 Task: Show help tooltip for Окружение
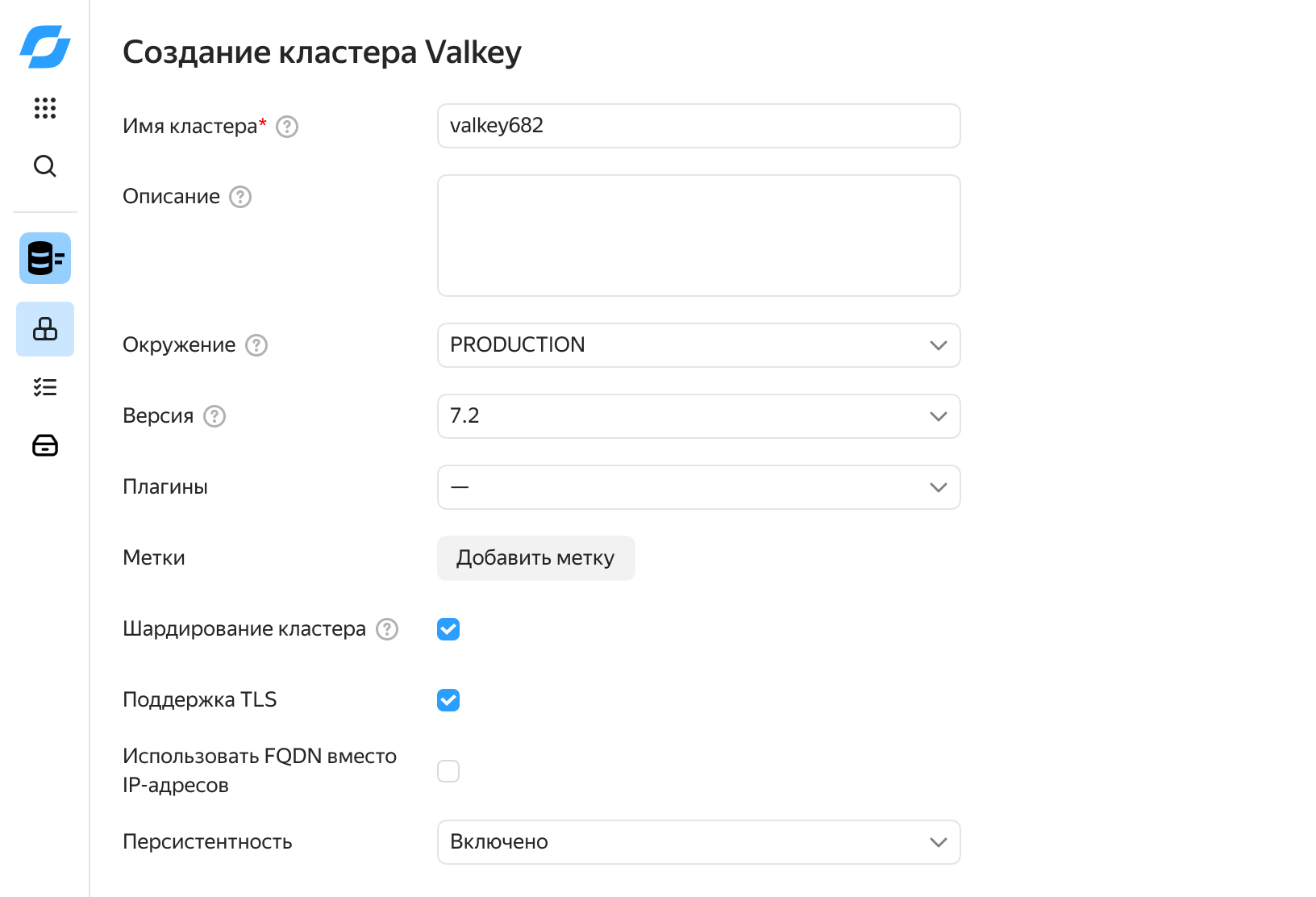[x=256, y=345]
